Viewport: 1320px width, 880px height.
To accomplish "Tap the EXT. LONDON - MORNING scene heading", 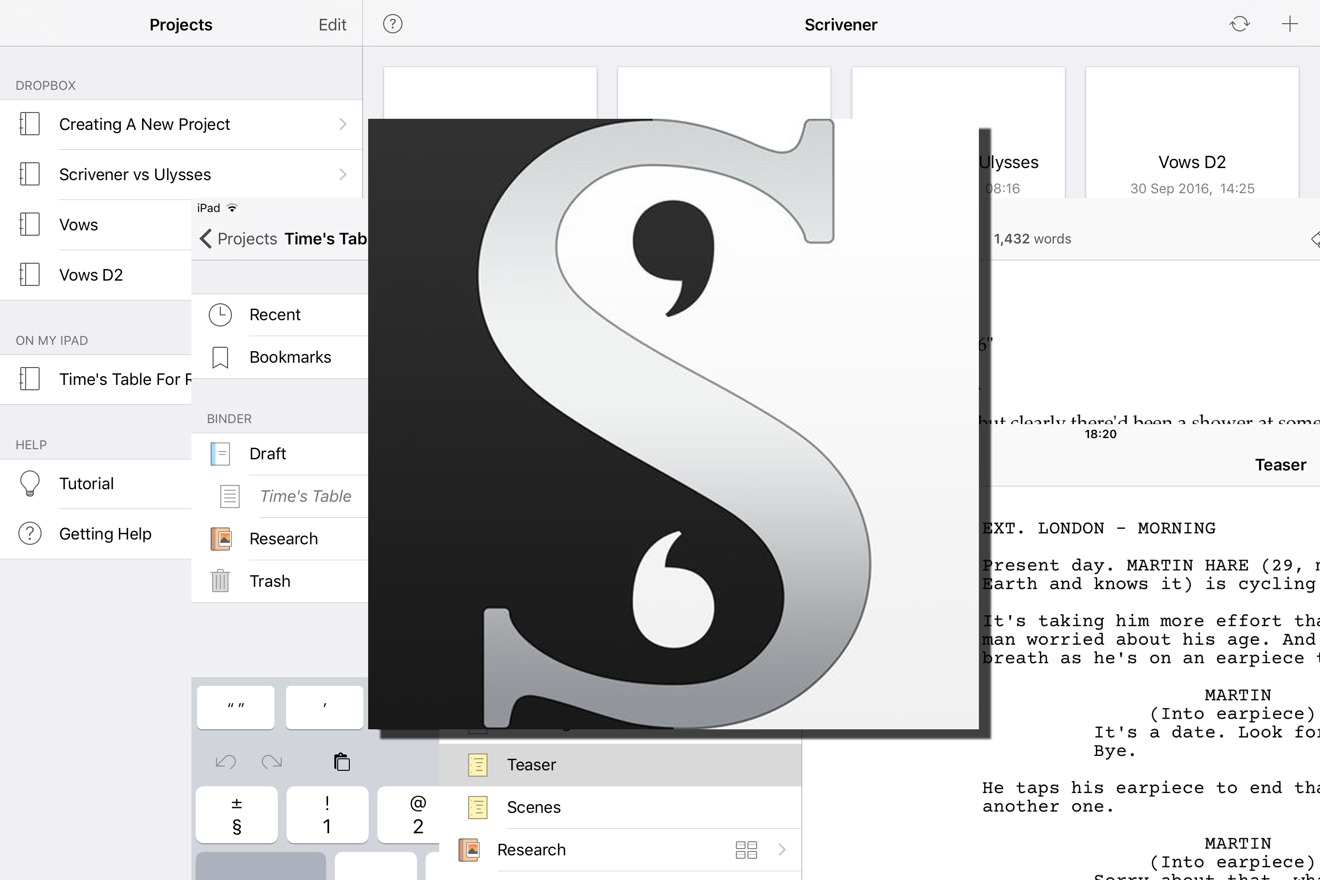I will (x=1099, y=528).
